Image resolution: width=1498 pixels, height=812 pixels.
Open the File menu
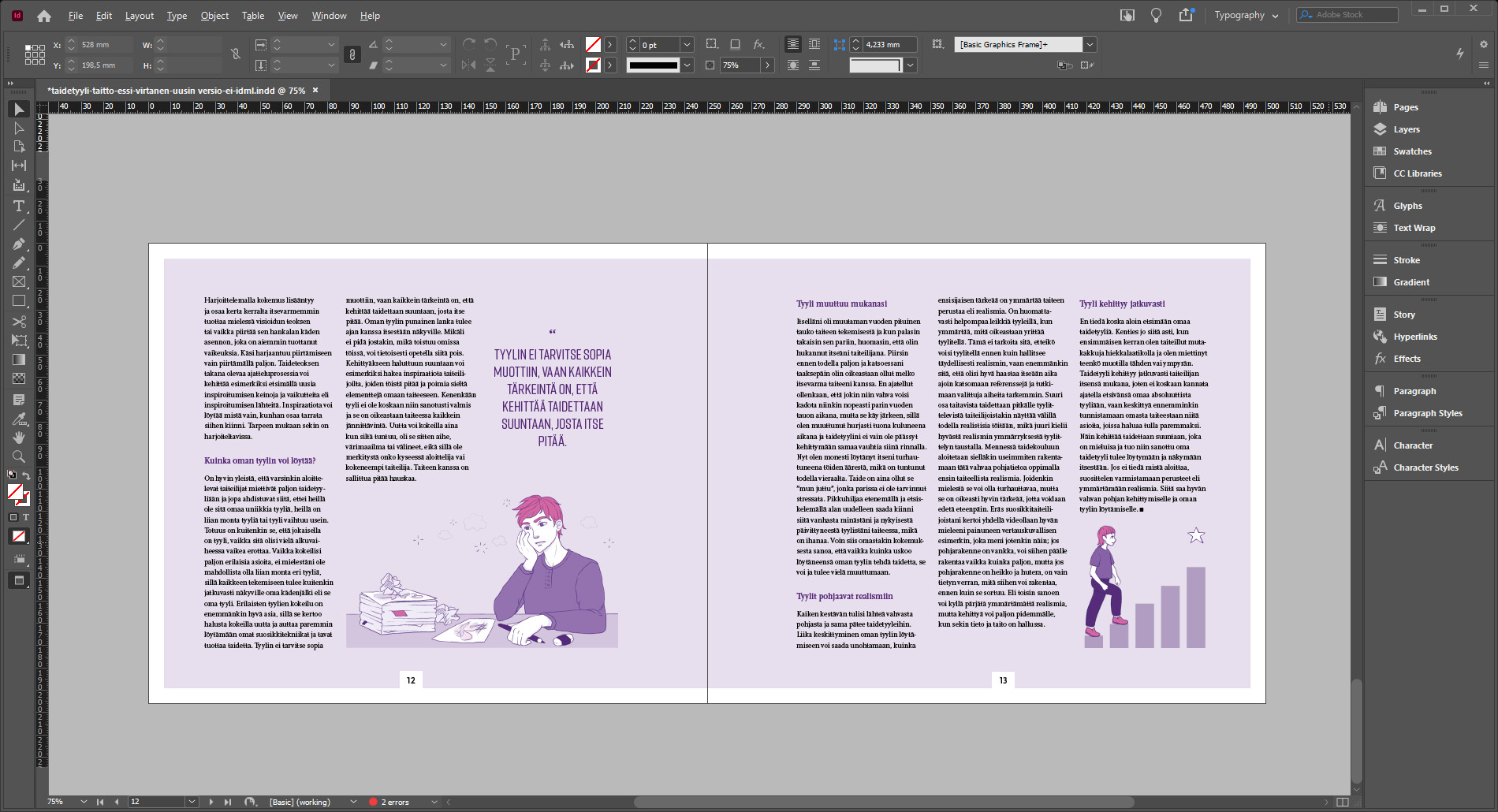coord(76,16)
